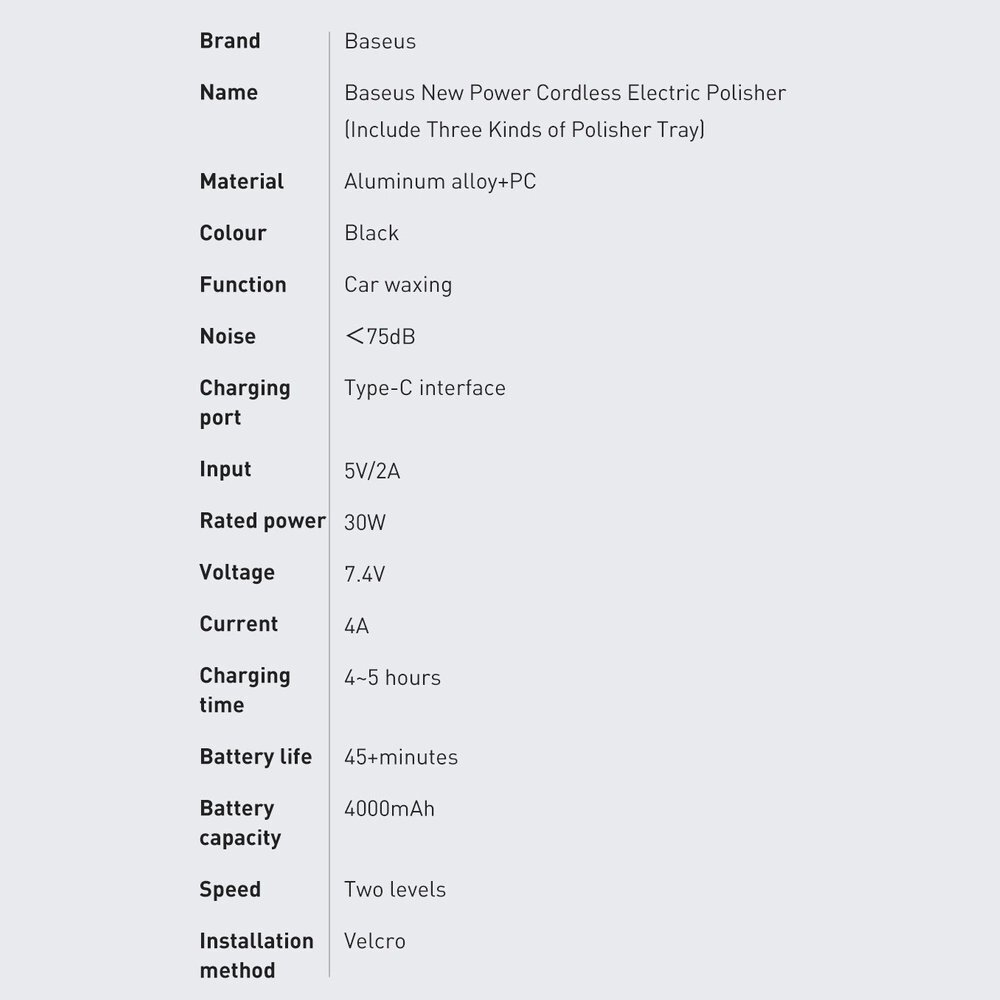Click the Speed value 'Two levels'
The image size is (1000, 1000).
pos(395,889)
